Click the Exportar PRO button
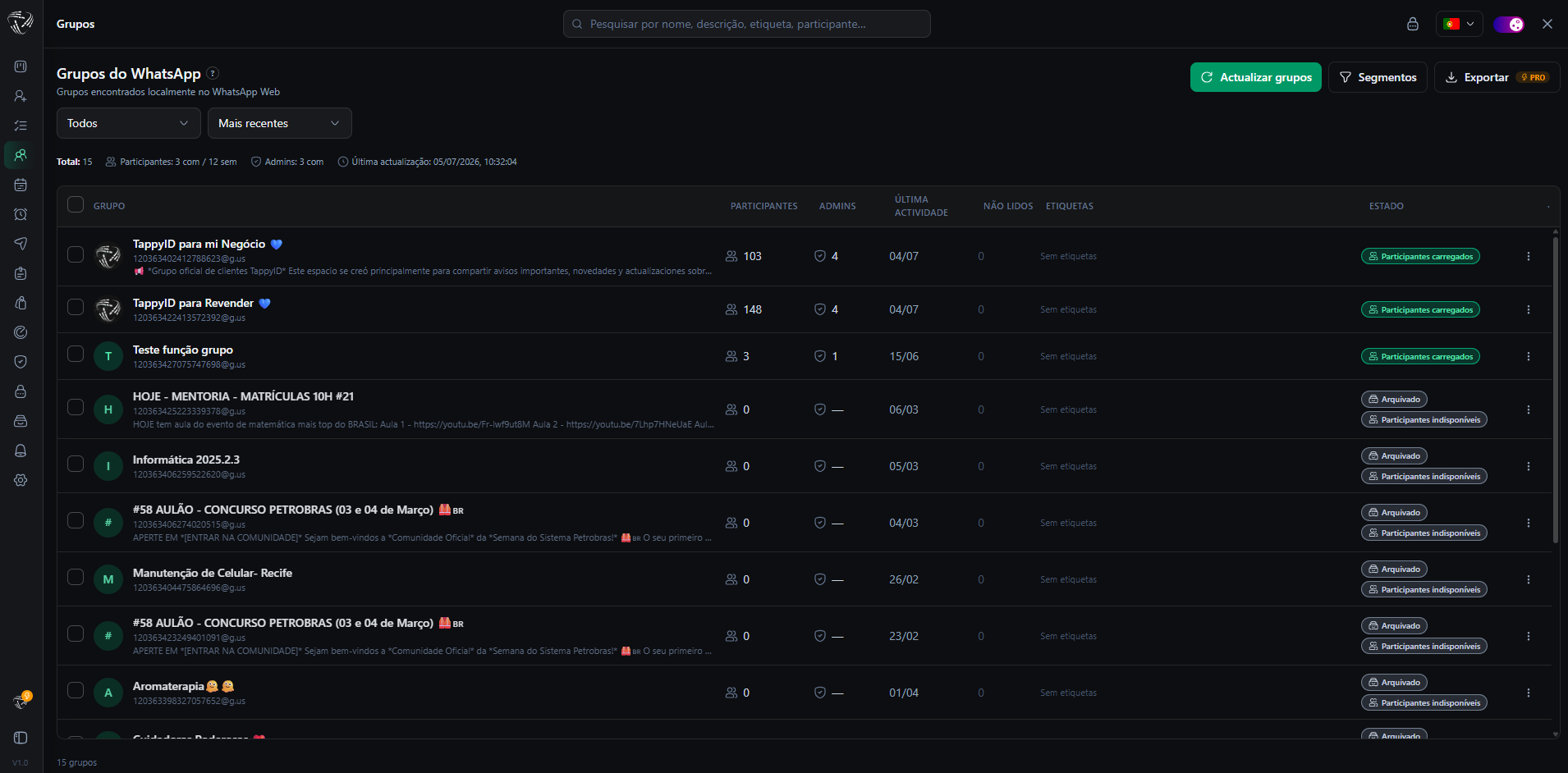Image resolution: width=1568 pixels, height=773 pixels. [1497, 77]
